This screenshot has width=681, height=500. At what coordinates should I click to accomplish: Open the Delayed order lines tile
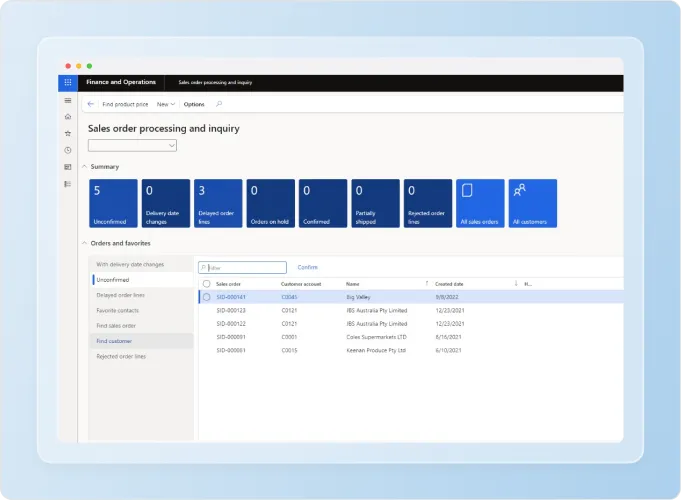[x=218, y=203]
